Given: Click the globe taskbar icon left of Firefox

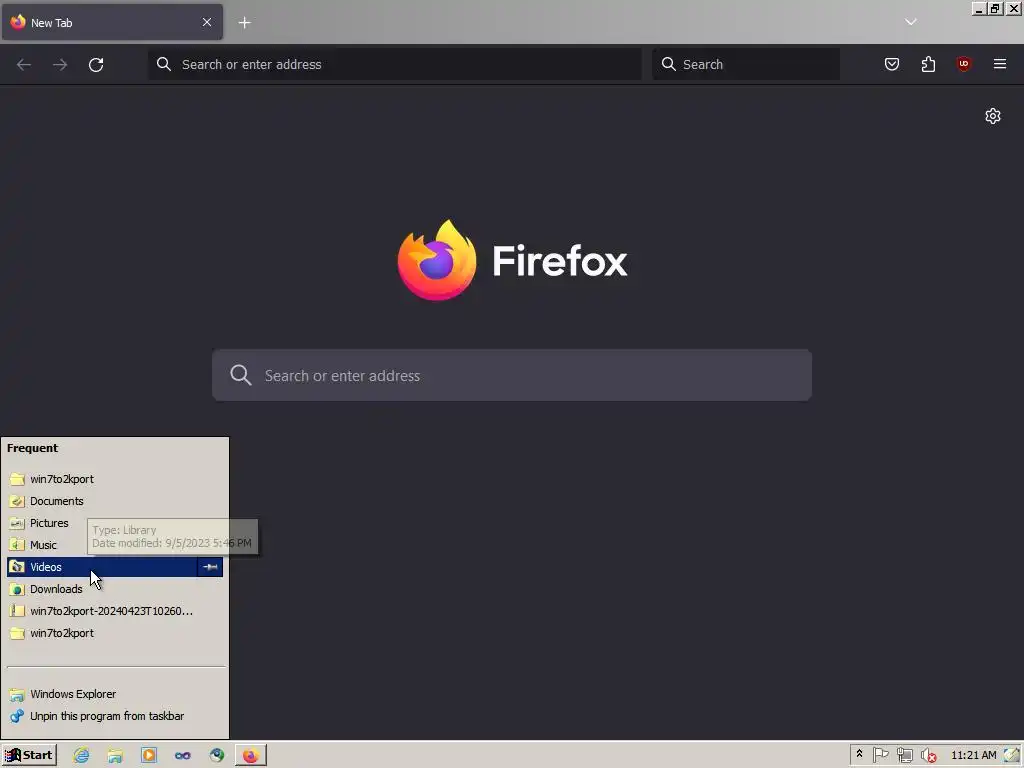Looking at the screenshot, I should (217, 756).
